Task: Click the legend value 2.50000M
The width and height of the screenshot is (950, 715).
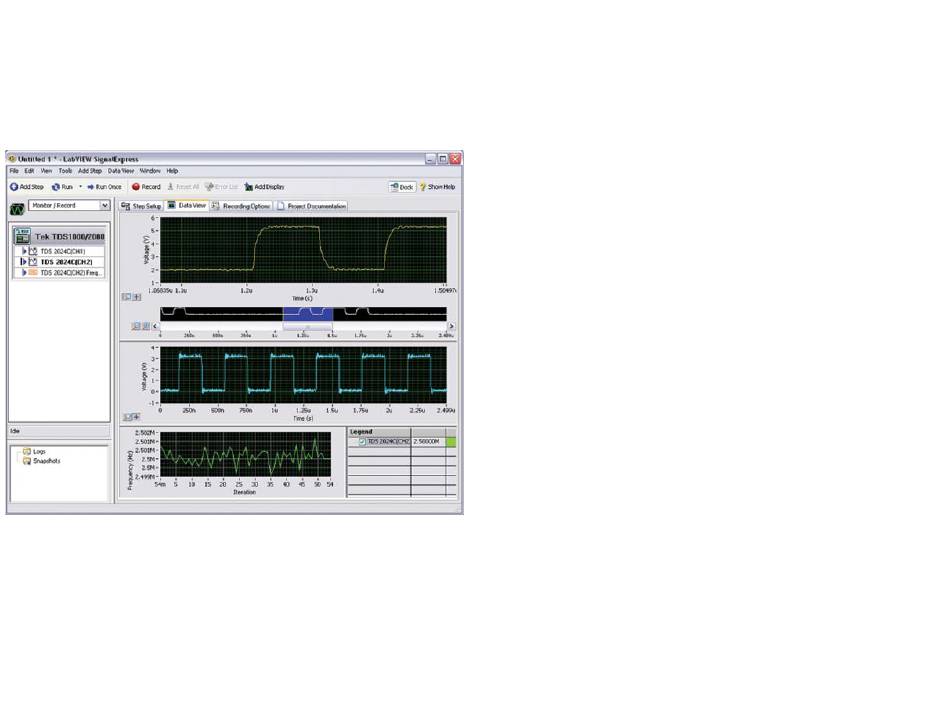Action: pos(428,442)
